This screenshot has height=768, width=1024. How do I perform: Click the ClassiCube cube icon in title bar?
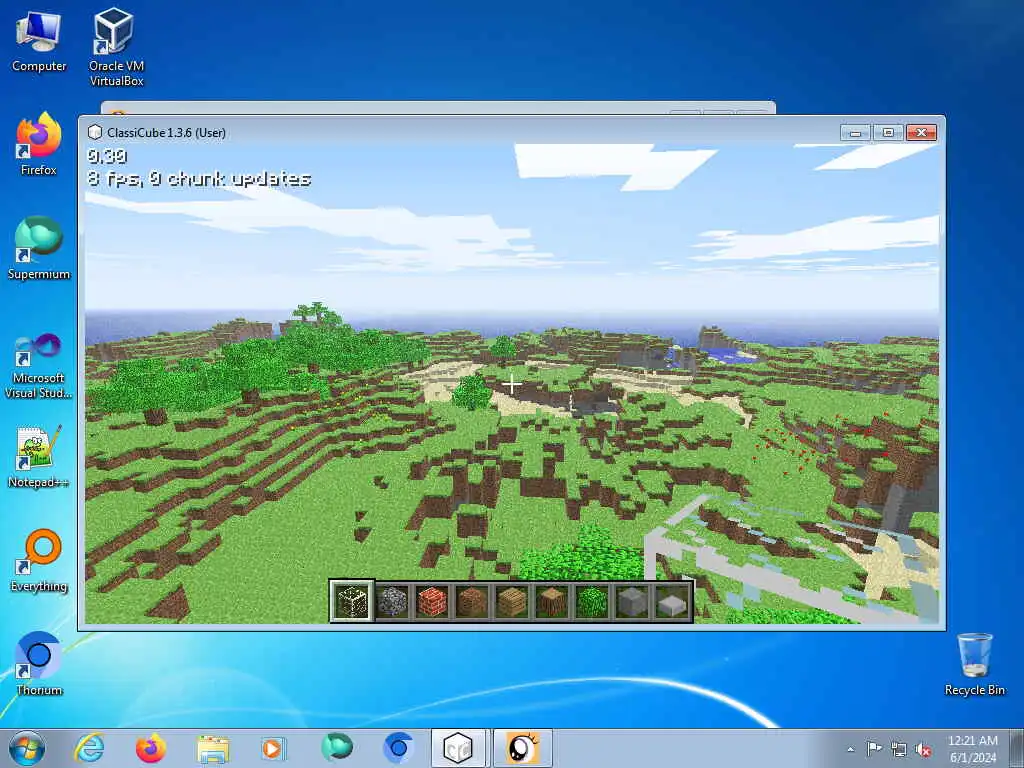coord(95,132)
